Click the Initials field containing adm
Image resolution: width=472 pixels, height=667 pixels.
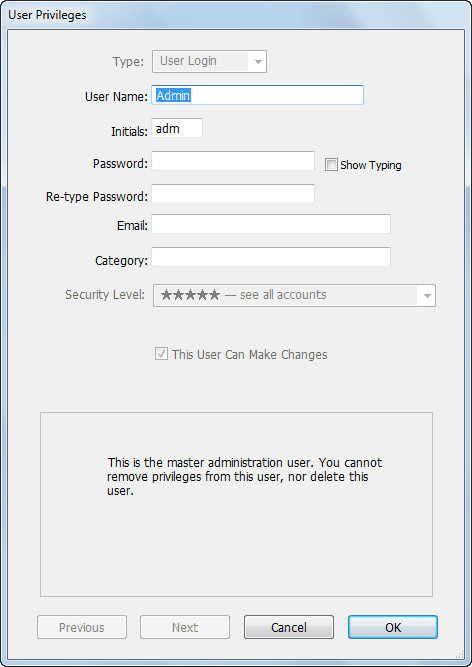pyautogui.click(x=177, y=128)
